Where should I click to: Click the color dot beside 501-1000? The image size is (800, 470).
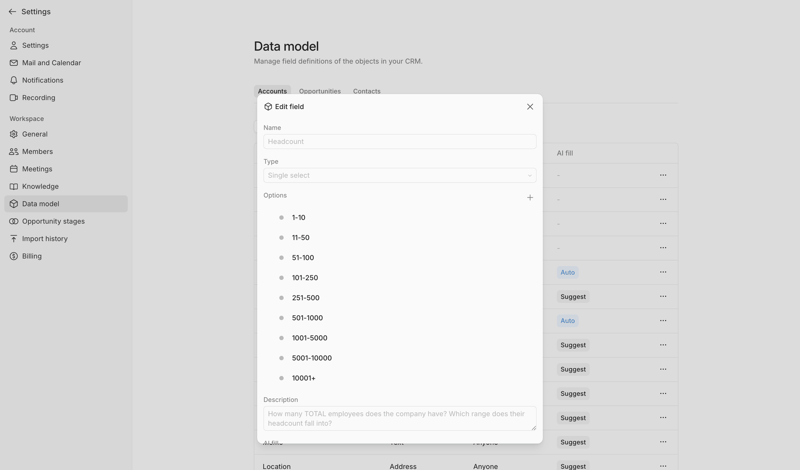click(x=281, y=318)
